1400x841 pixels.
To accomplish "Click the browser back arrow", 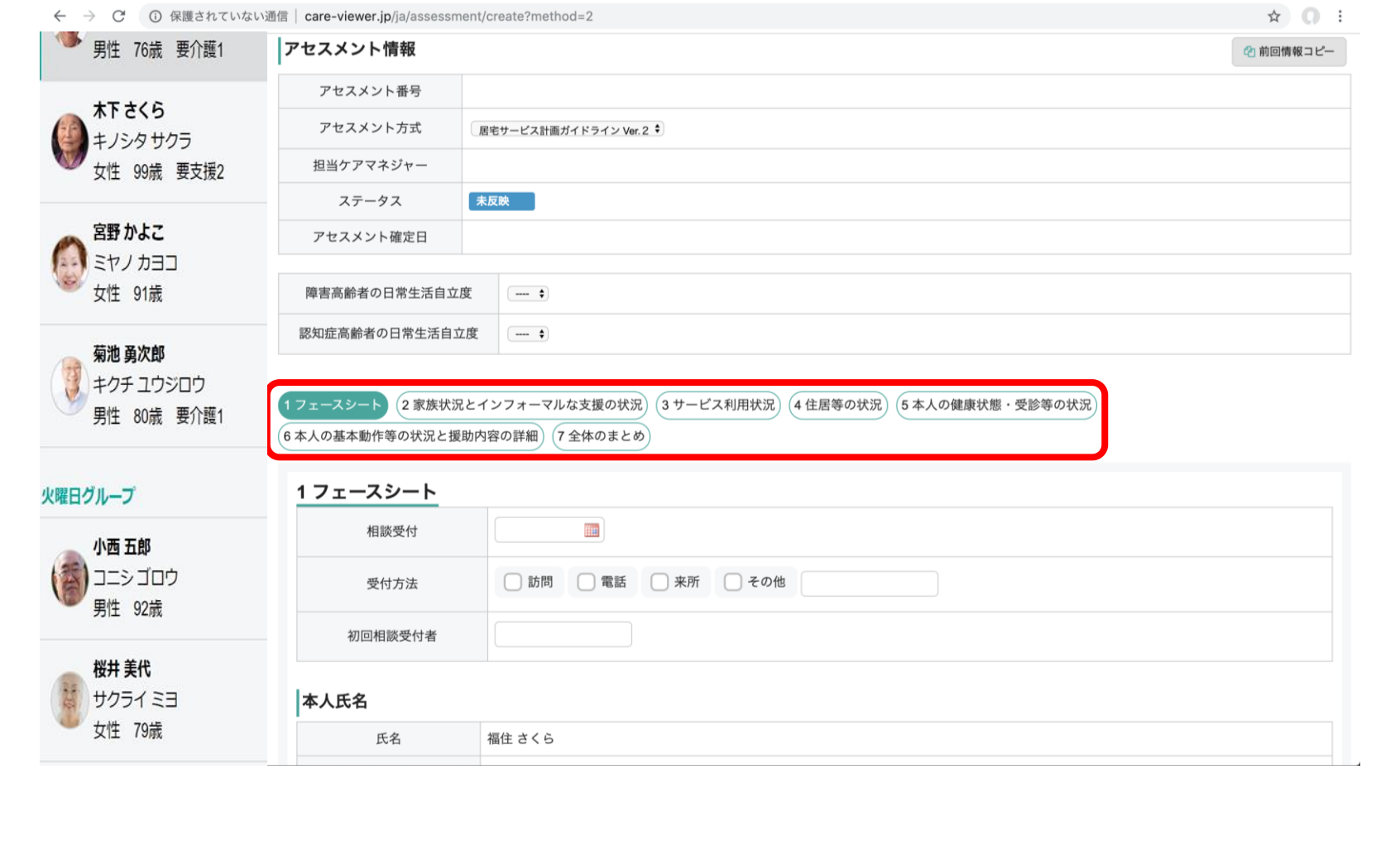I will coord(60,16).
